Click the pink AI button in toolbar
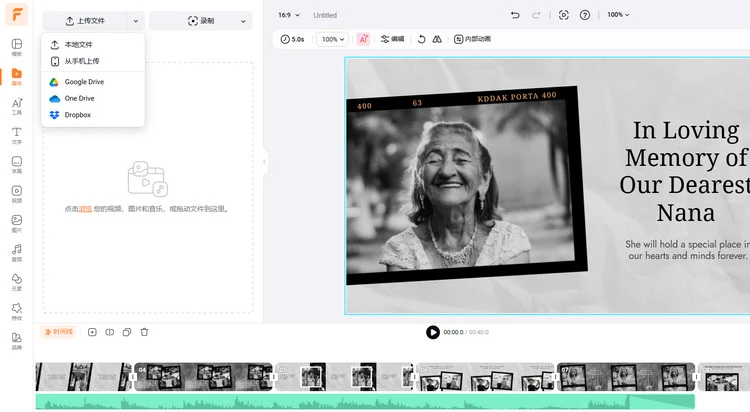 tap(363, 39)
